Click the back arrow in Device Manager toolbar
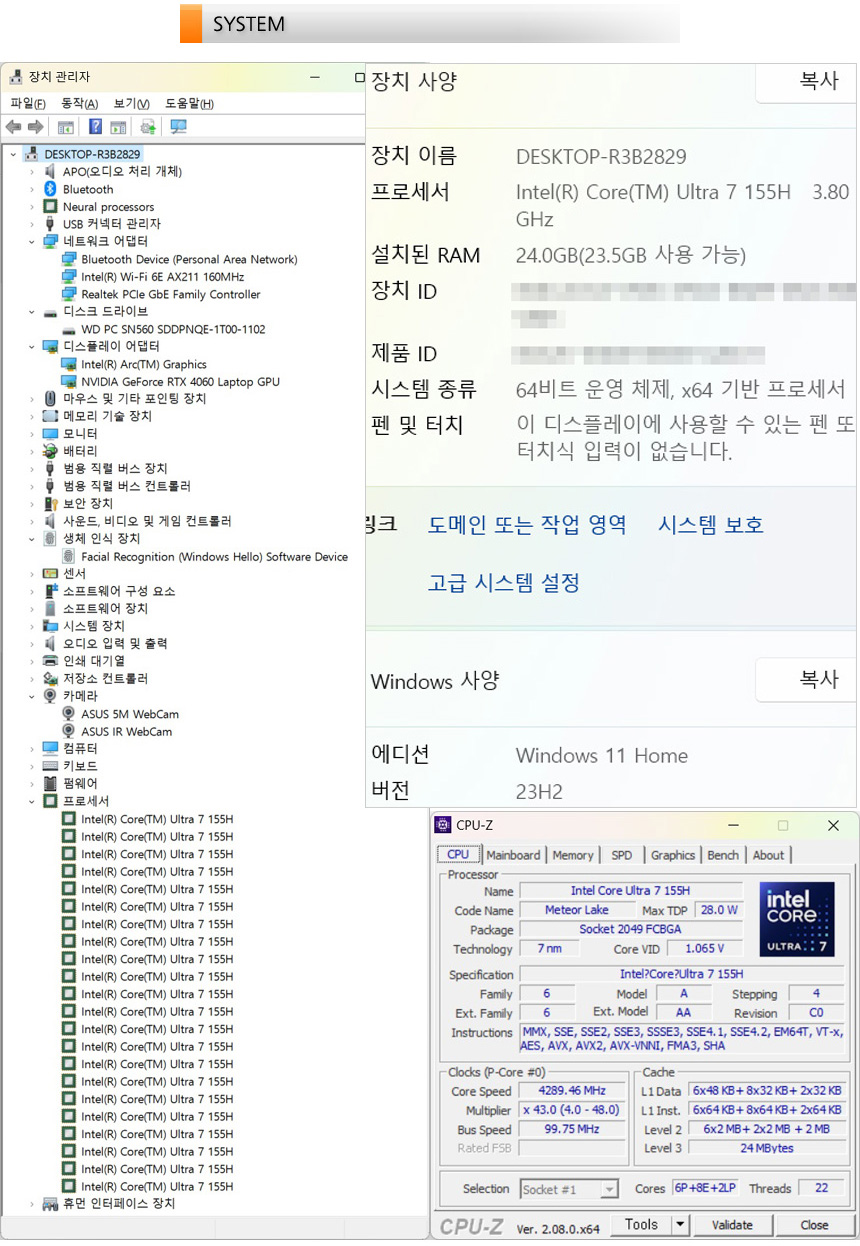The image size is (860, 1246). pos(14,127)
